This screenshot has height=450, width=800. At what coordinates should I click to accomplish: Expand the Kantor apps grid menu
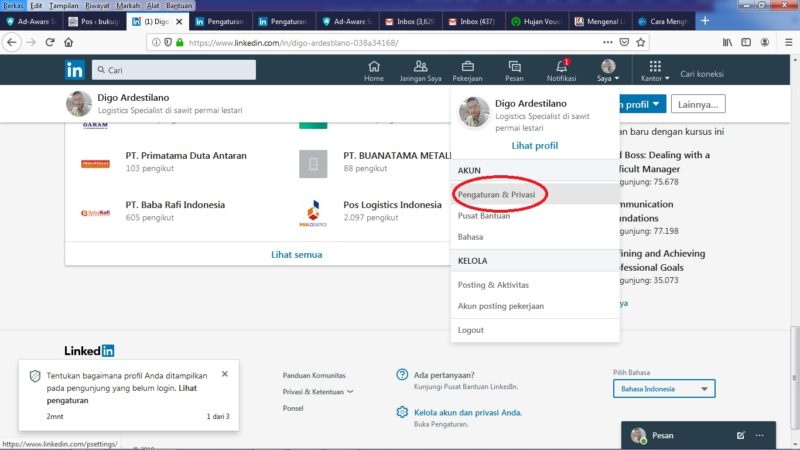point(655,71)
